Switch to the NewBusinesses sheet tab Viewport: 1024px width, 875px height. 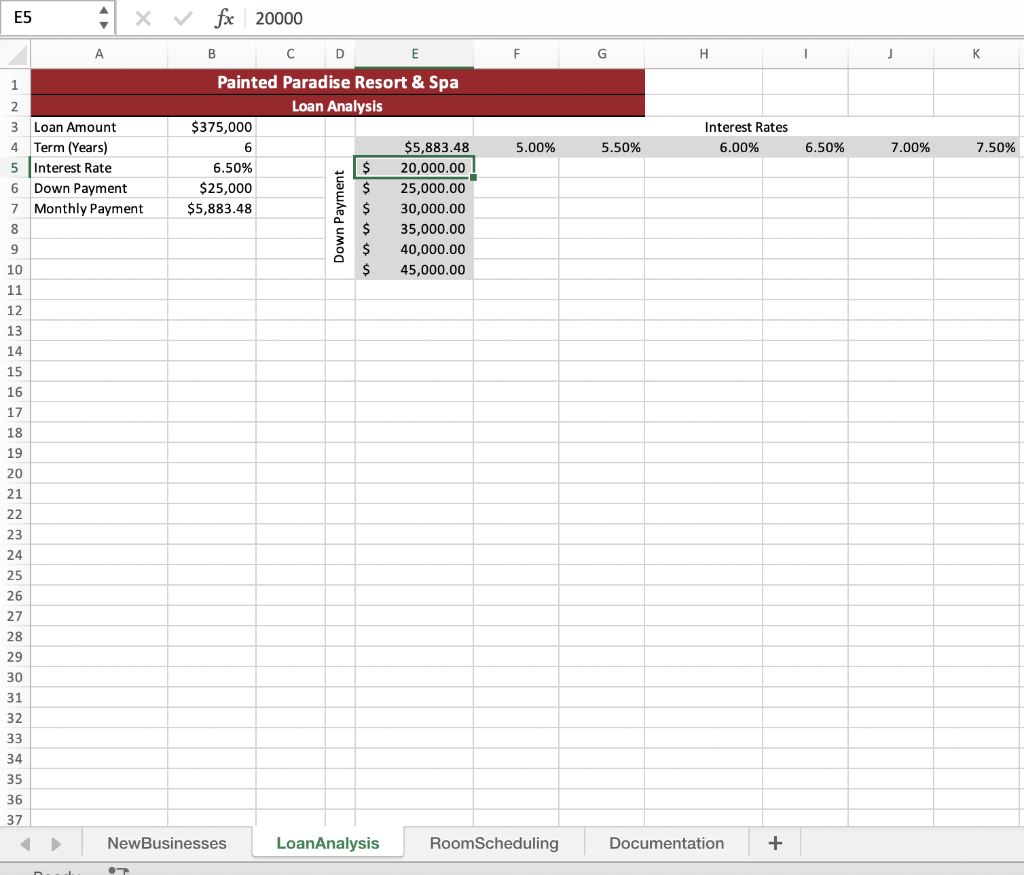coord(167,843)
